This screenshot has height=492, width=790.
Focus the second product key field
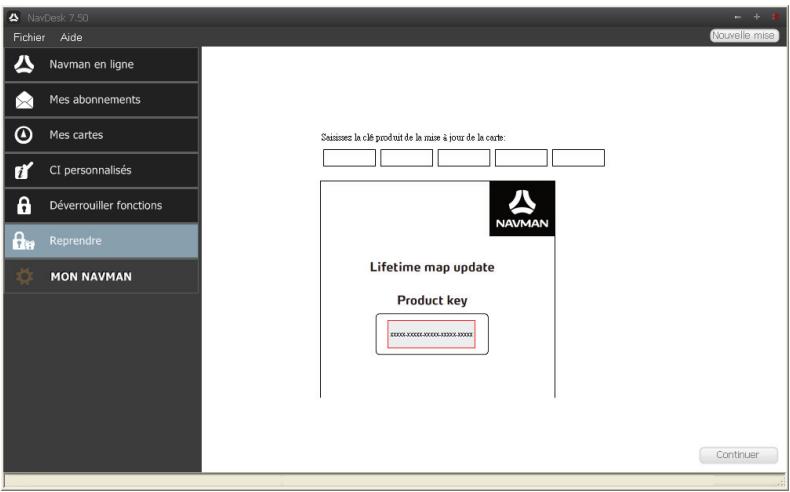coord(407,158)
